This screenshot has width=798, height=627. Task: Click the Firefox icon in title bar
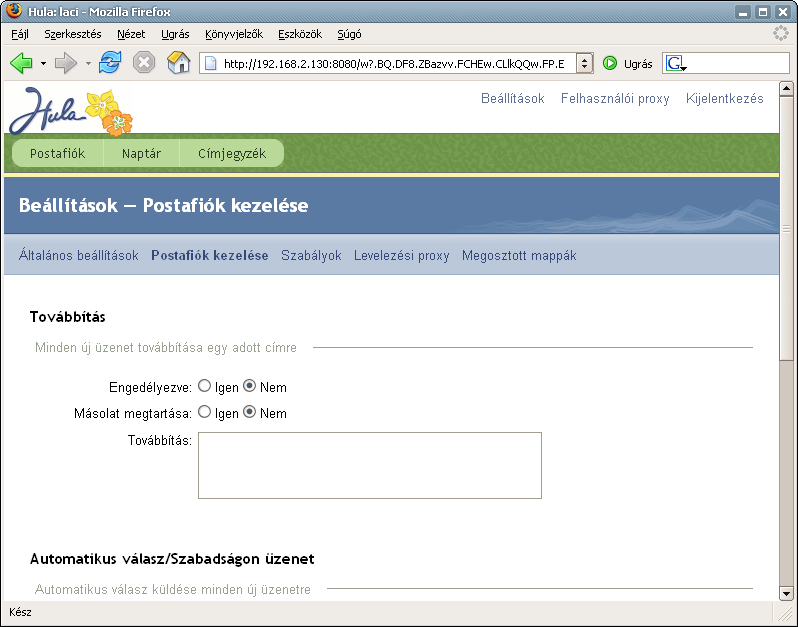pos(14,10)
